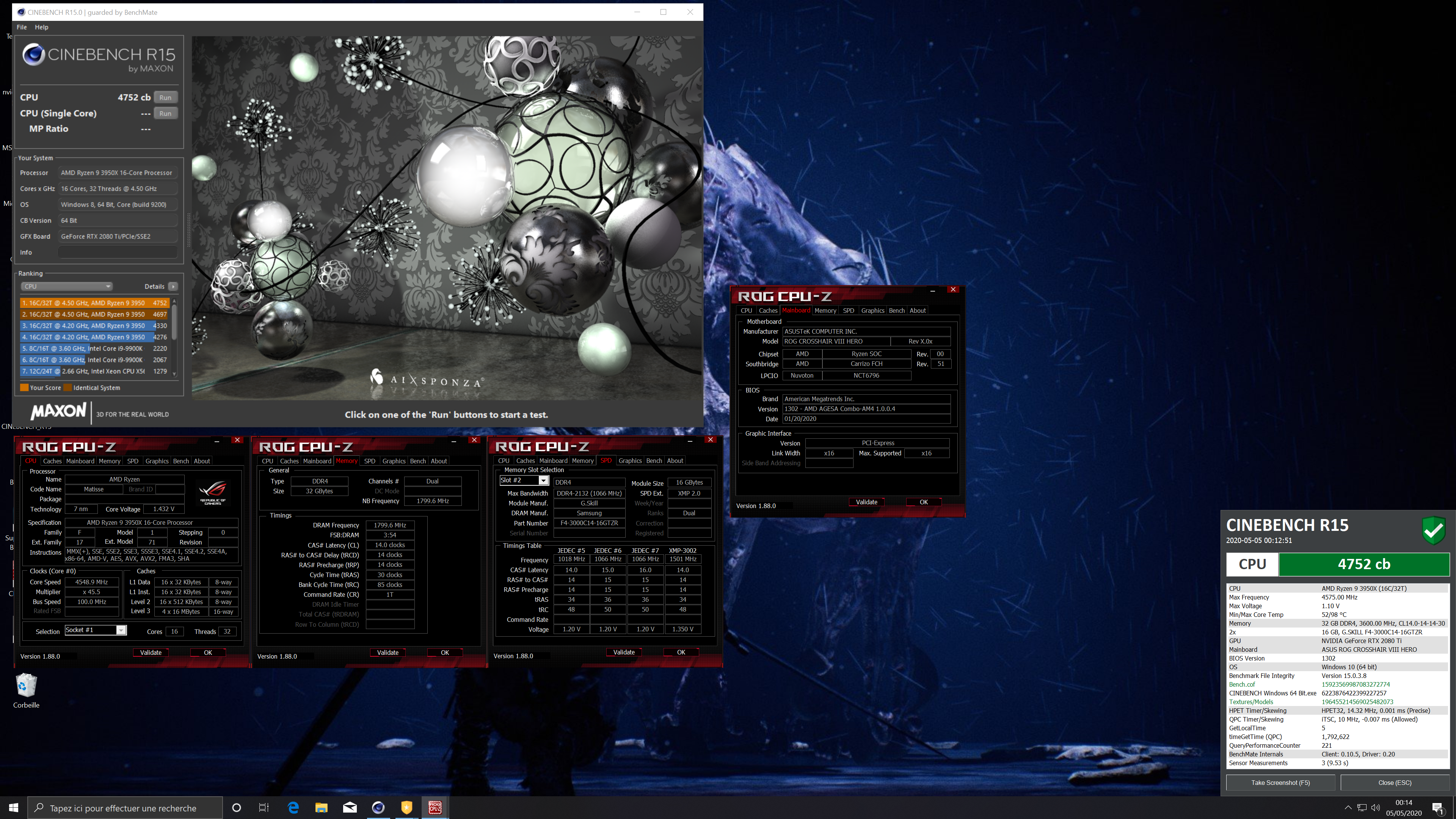This screenshot has width=1456, height=819.
Task: Open the CPU ranking dropdown in Cinebench
Action: point(67,287)
